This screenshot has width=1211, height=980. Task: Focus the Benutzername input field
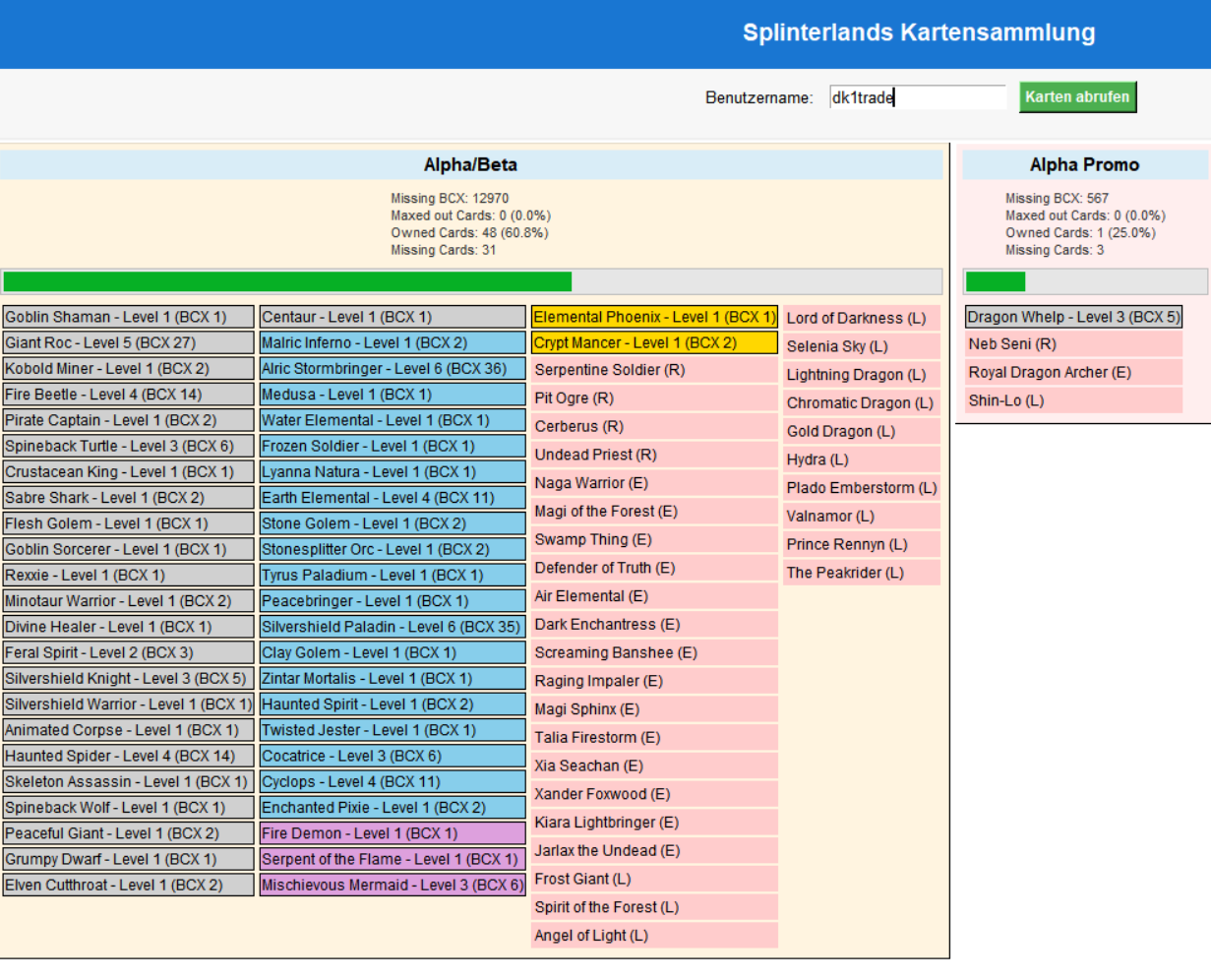tap(917, 97)
